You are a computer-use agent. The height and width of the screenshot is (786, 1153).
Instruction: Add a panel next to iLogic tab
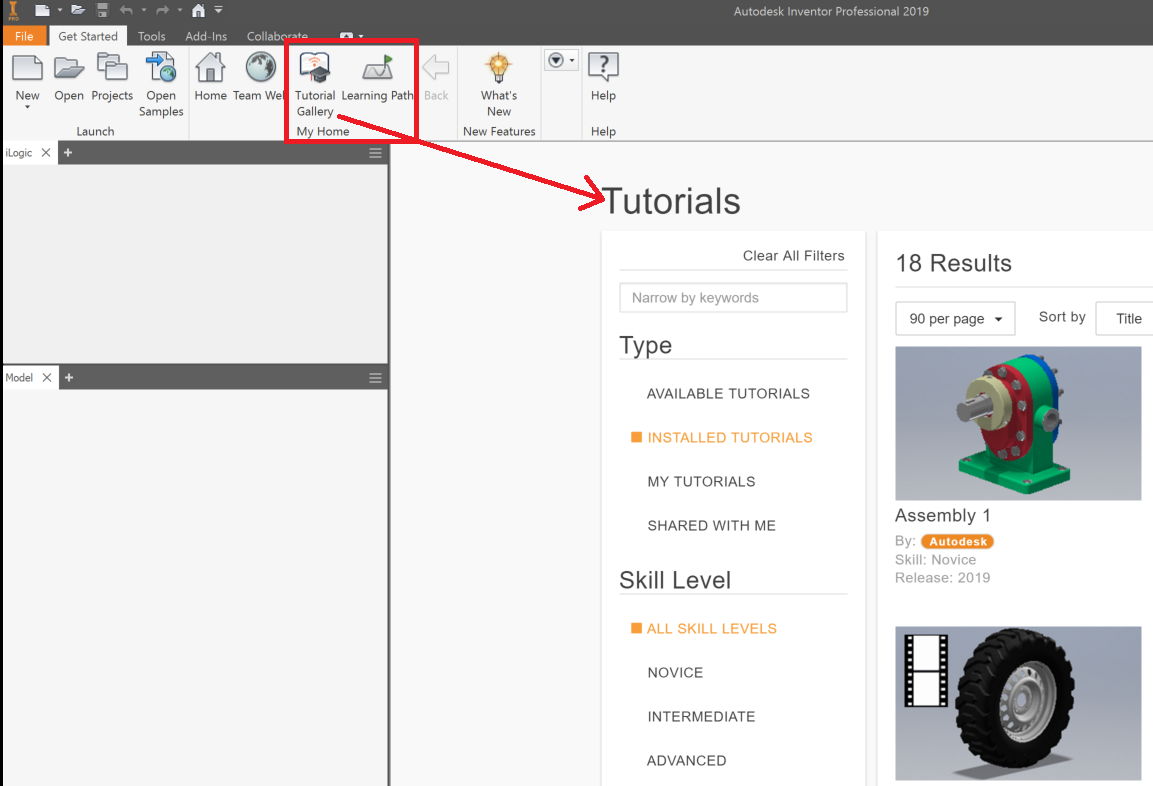tap(68, 152)
